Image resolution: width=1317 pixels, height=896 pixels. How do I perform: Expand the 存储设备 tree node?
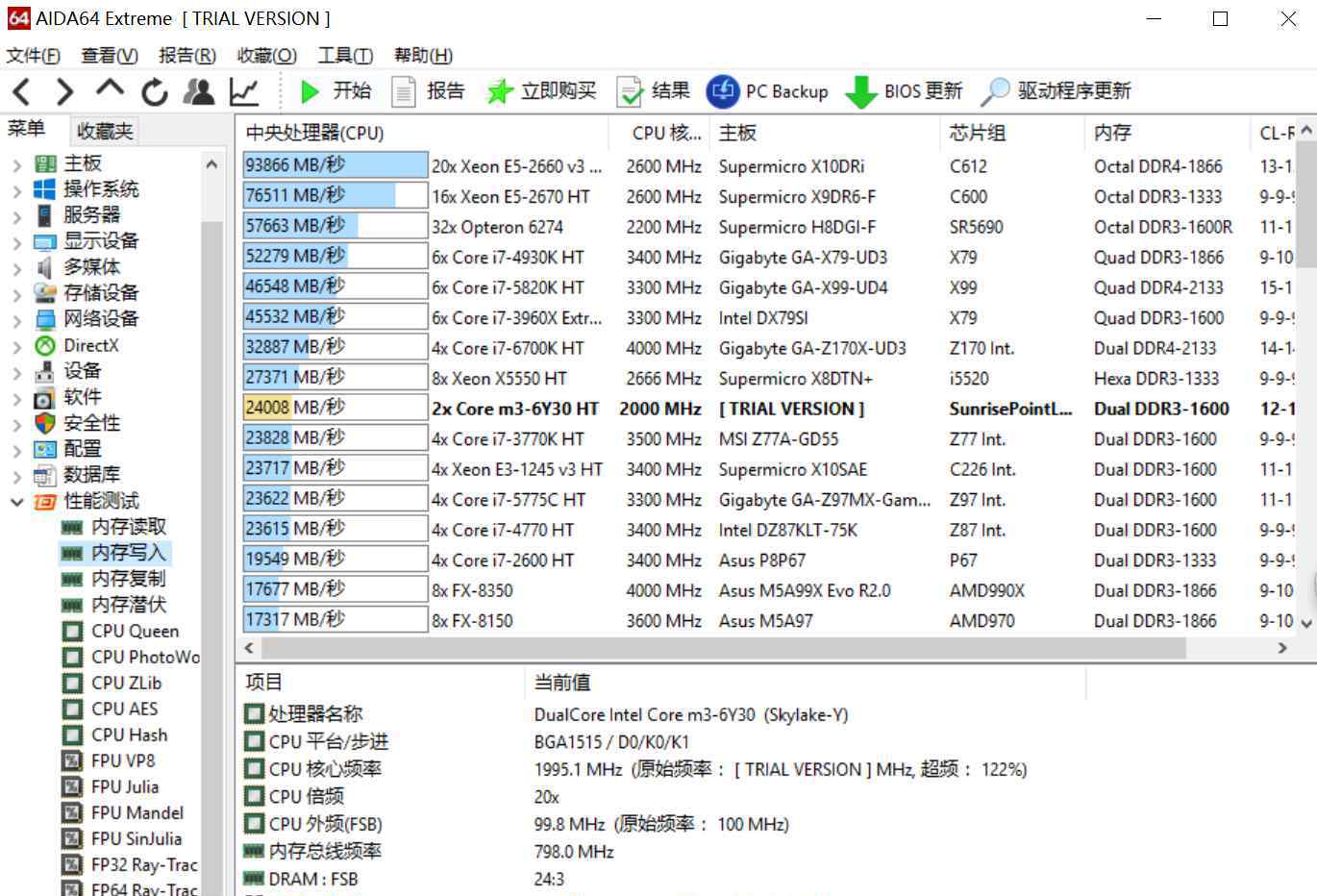(16, 294)
